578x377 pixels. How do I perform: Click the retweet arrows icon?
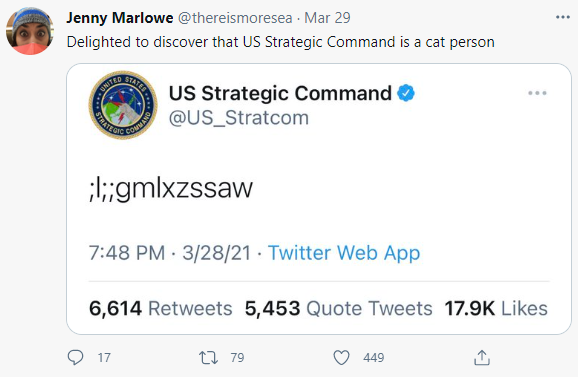click(x=208, y=357)
